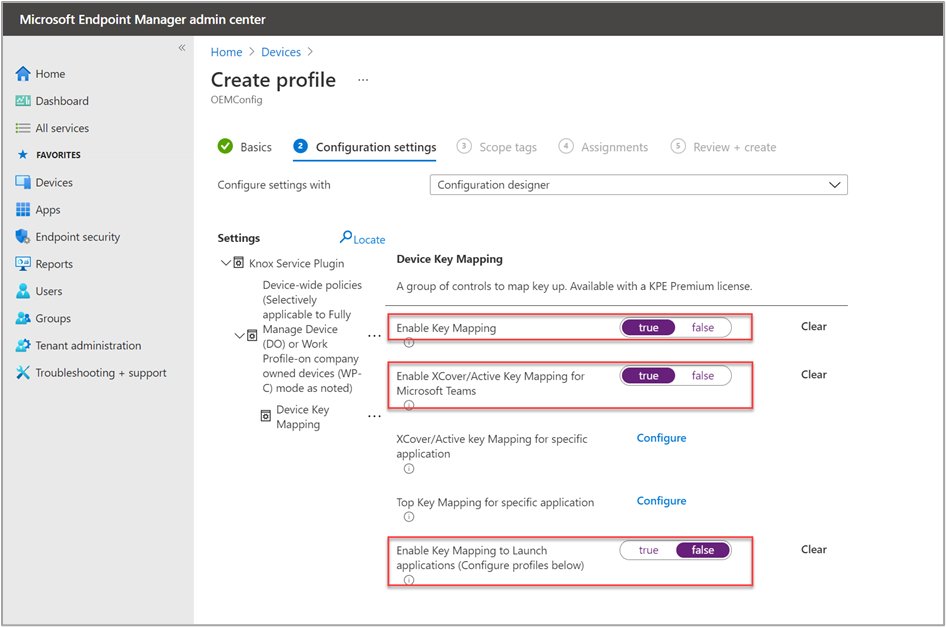
Task: Collapse the Knox Service Plugin tree node
Action: [x=226, y=263]
